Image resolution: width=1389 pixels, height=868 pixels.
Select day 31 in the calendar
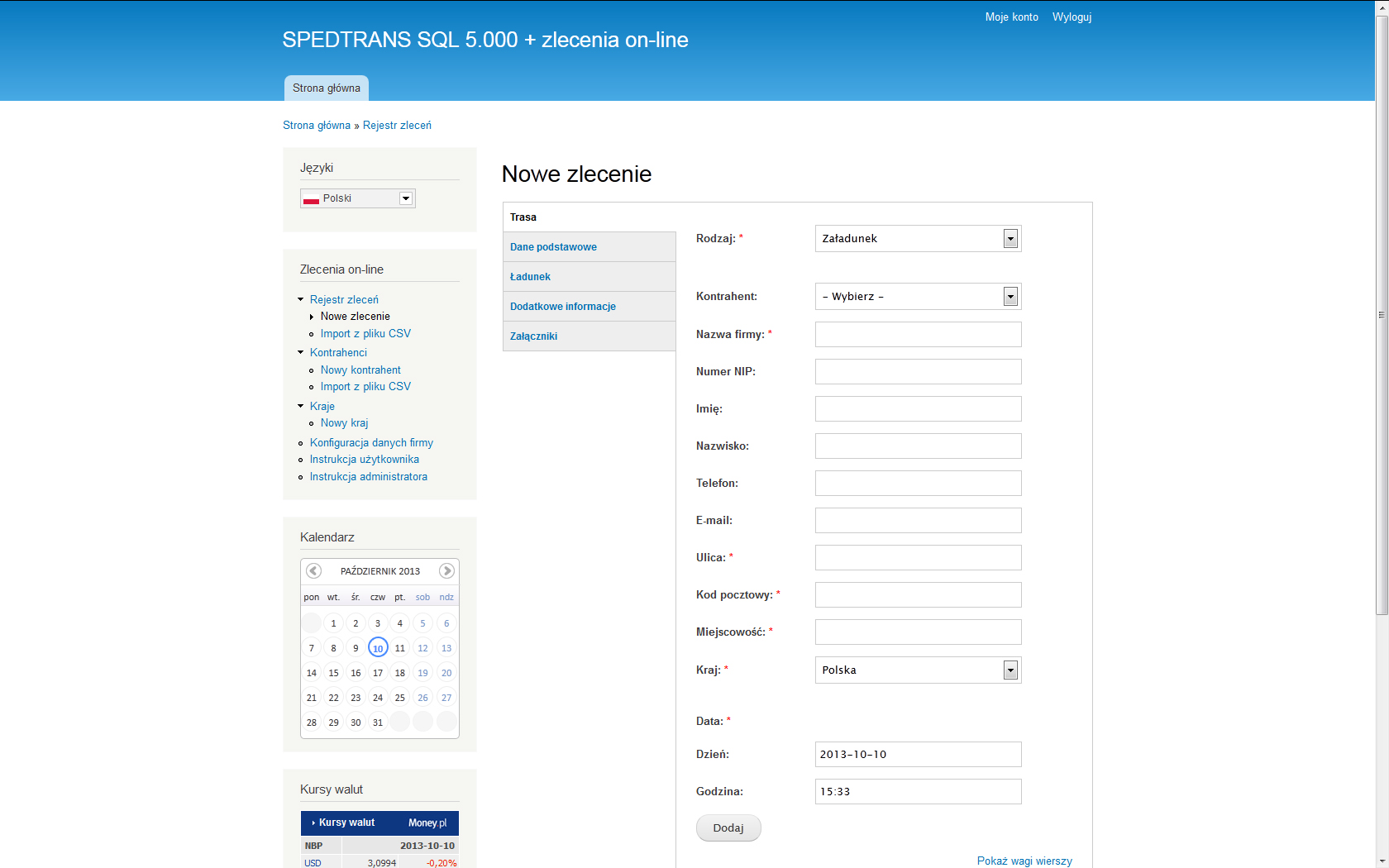click(378, 723)
